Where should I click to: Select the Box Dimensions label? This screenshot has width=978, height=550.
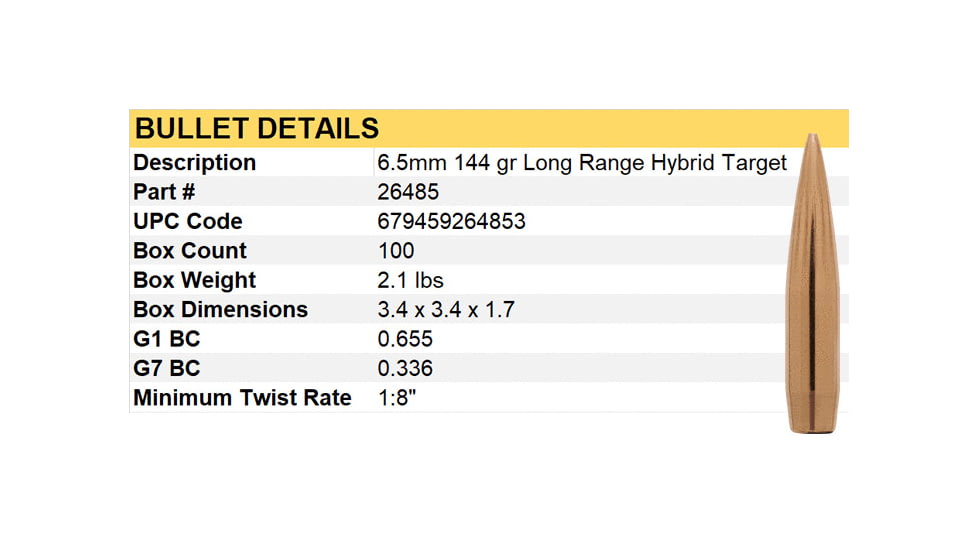click(x=221, y=310)
